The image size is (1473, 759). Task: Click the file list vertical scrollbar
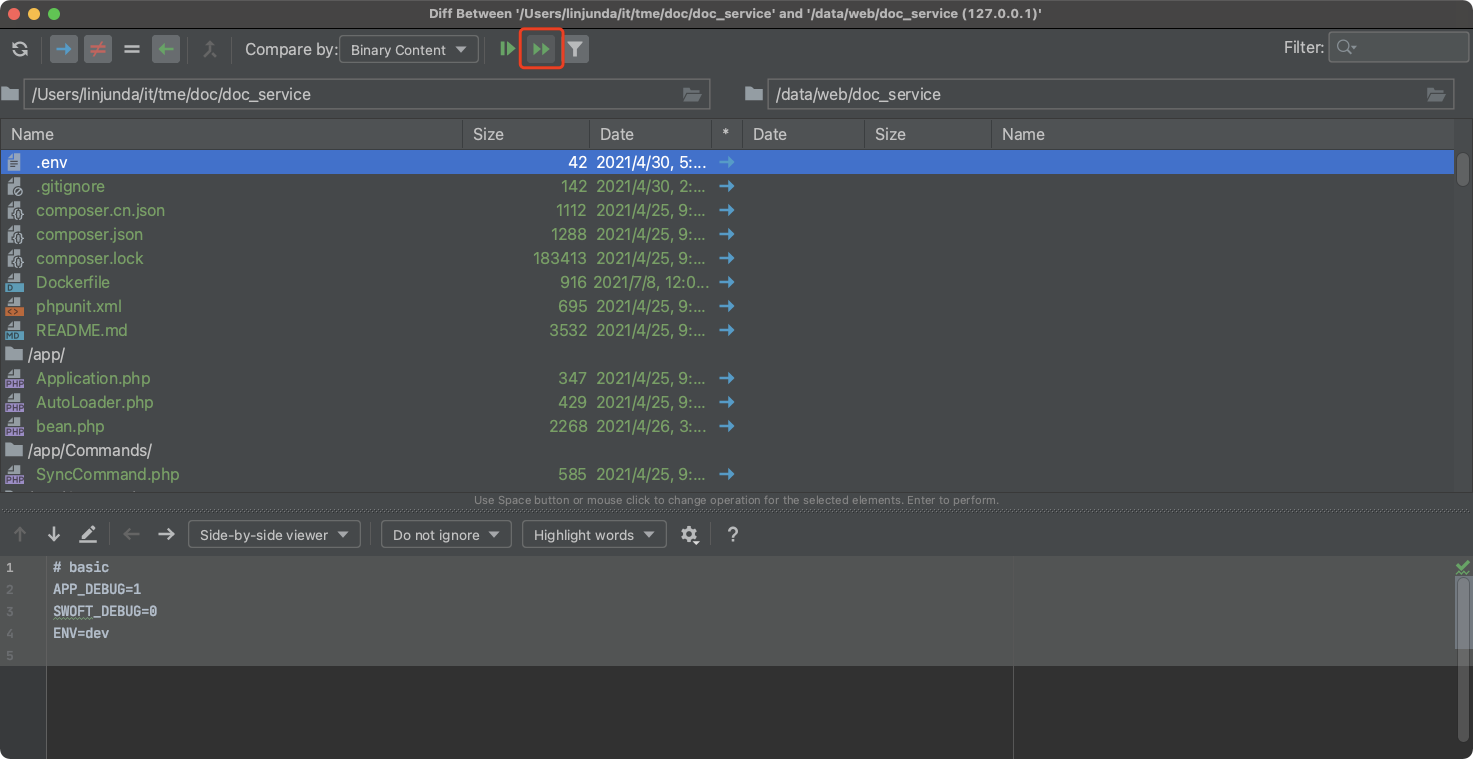1463,168
